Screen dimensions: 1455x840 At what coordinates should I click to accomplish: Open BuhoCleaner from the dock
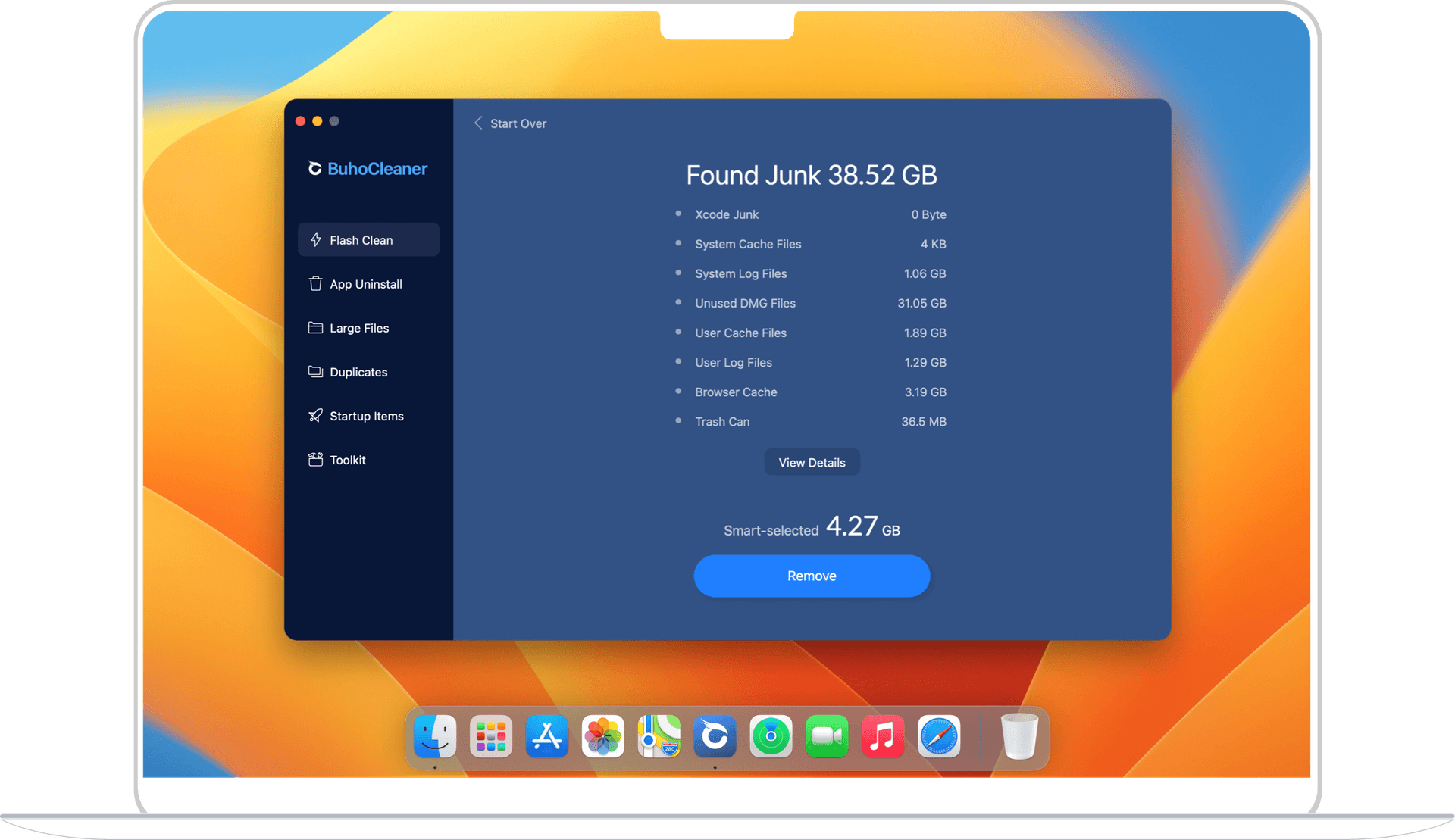[715, 736]
